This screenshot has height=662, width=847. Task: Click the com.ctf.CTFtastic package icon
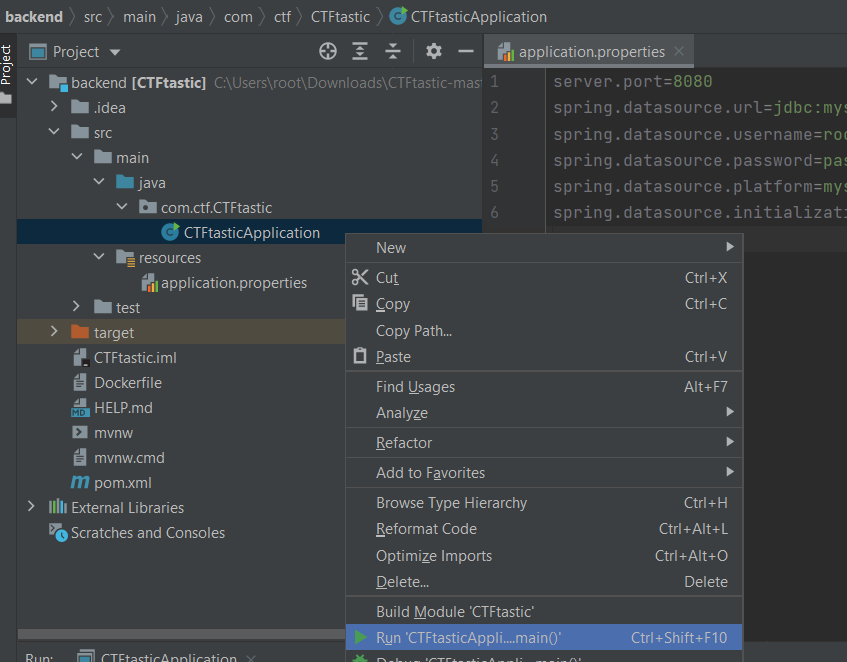148,207
